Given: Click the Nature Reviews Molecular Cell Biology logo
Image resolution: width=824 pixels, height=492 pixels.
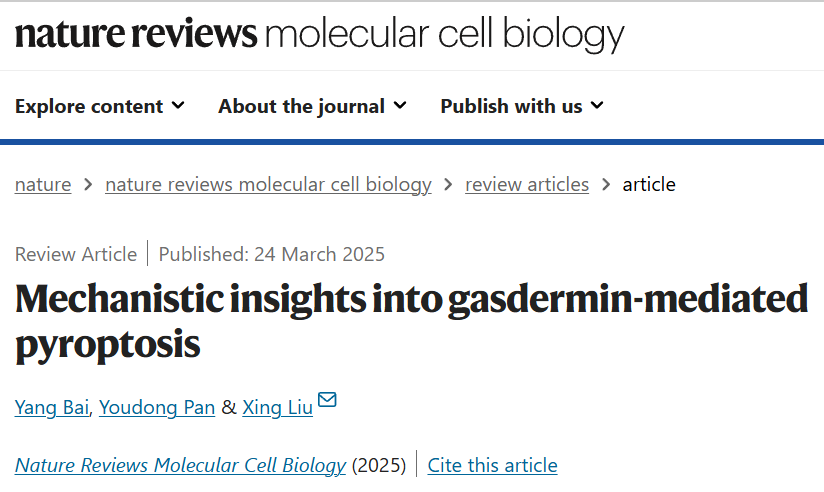Looking at the screenshot, I should [320, 34].
